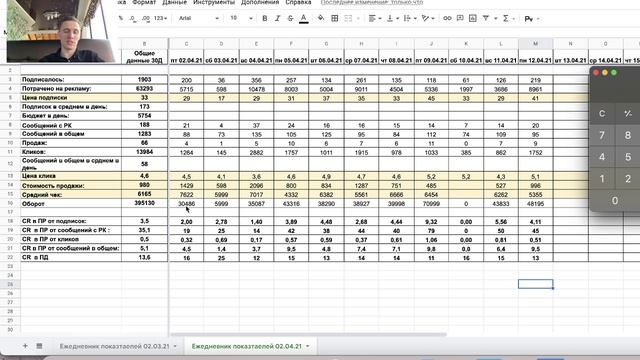Toggle italic formatting
The width and height of the screenshot is (640, 360).
pos(278,18)
